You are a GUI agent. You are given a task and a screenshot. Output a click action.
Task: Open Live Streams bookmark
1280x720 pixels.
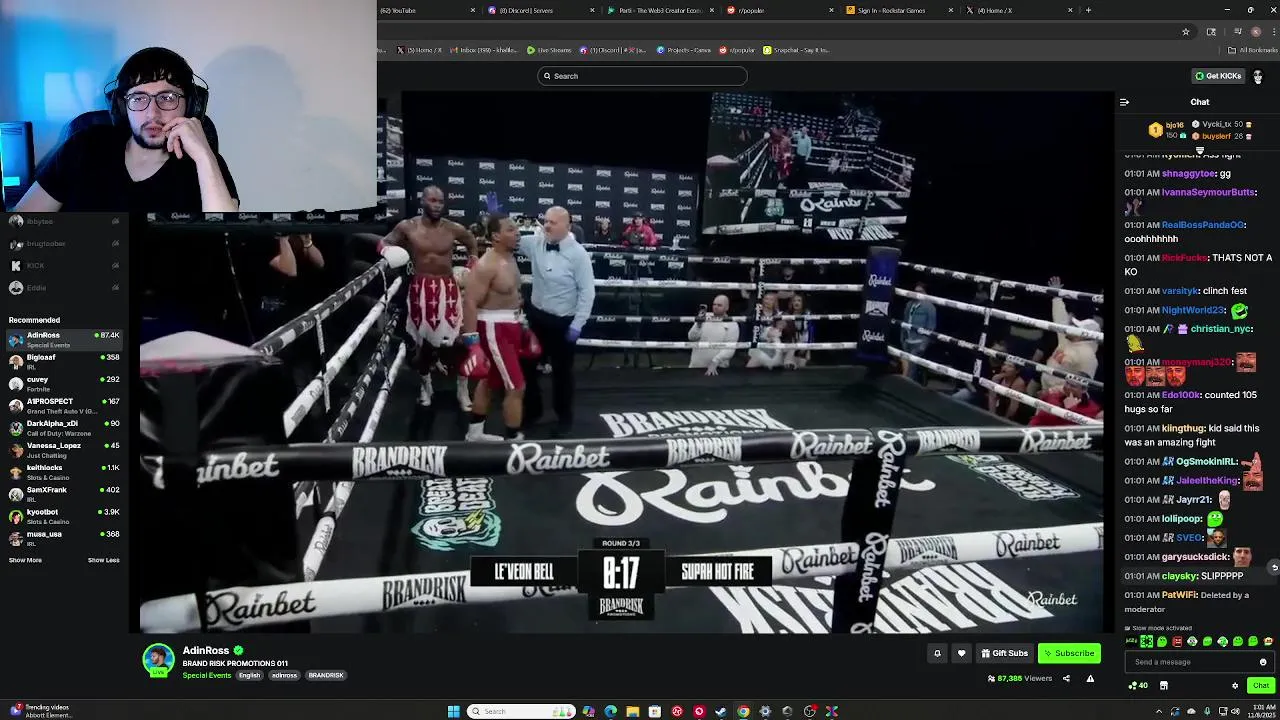pyautogui.click(x=549, y=50)
